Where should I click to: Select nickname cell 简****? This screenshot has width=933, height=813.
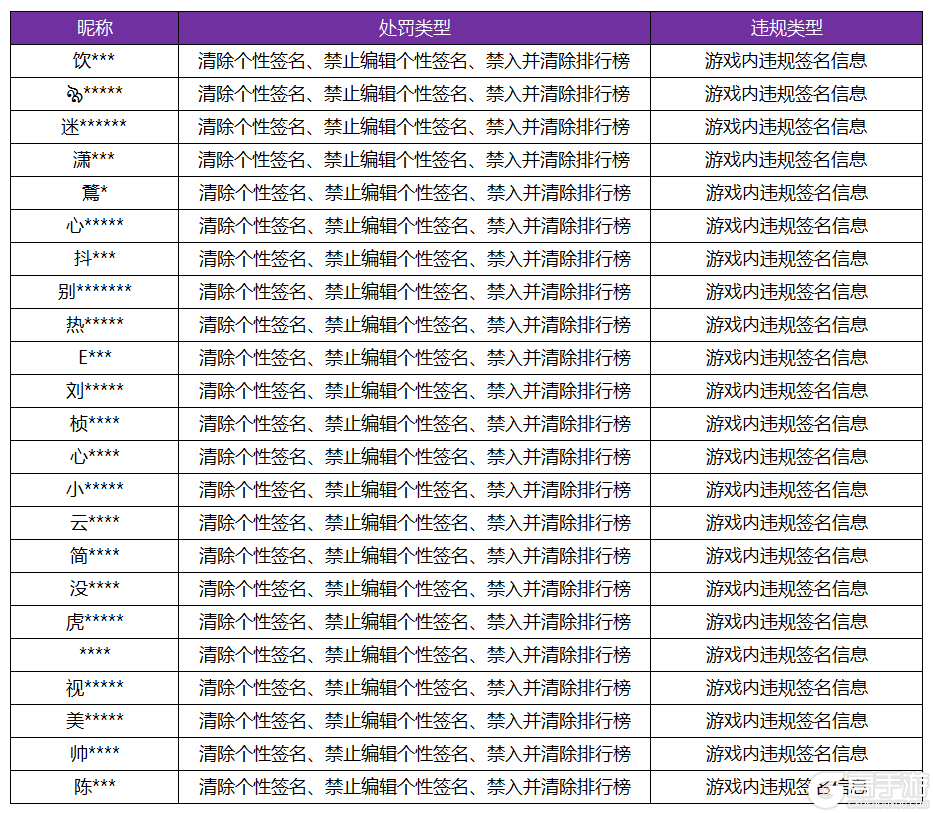(94, 556)
